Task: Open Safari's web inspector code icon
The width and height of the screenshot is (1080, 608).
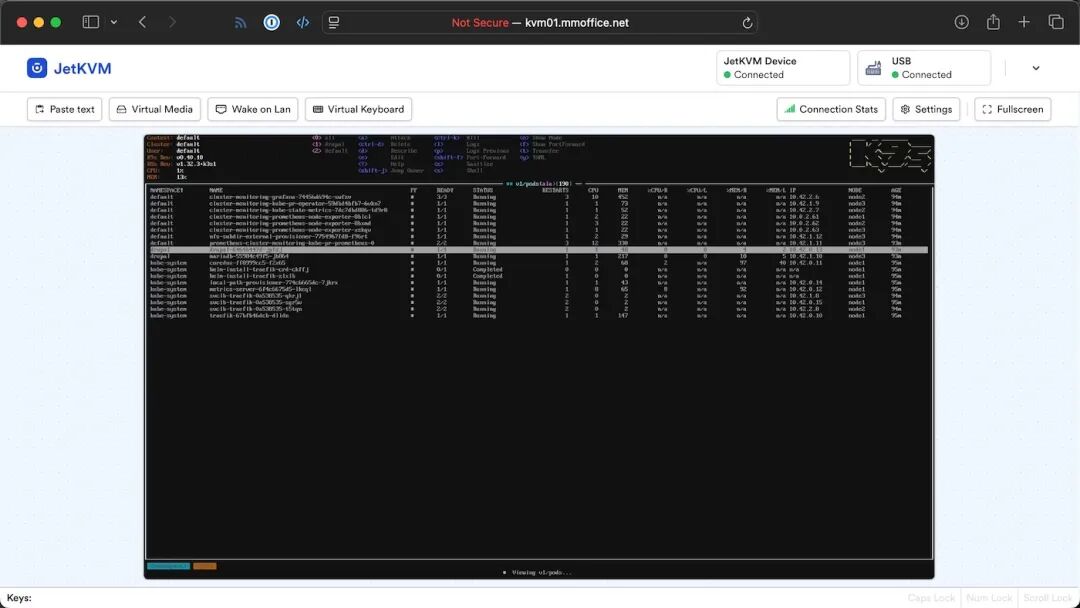Action: [303, 21]
